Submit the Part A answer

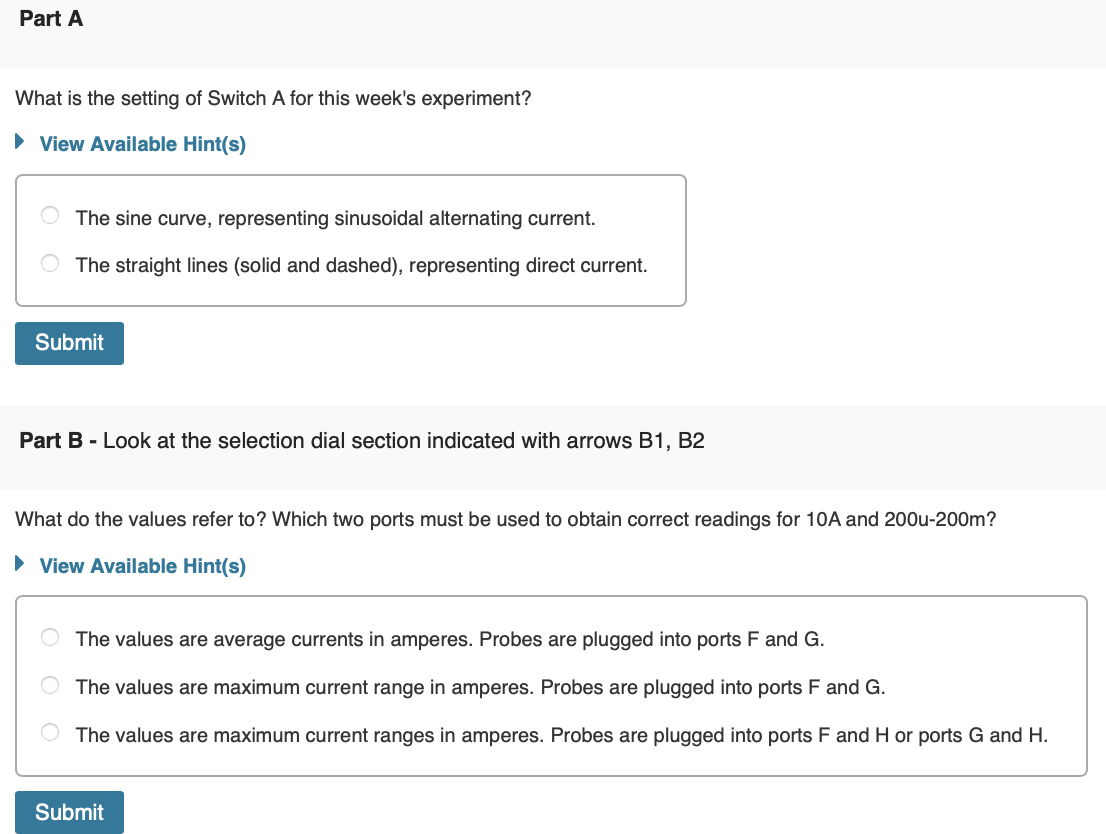click(69, 343)
